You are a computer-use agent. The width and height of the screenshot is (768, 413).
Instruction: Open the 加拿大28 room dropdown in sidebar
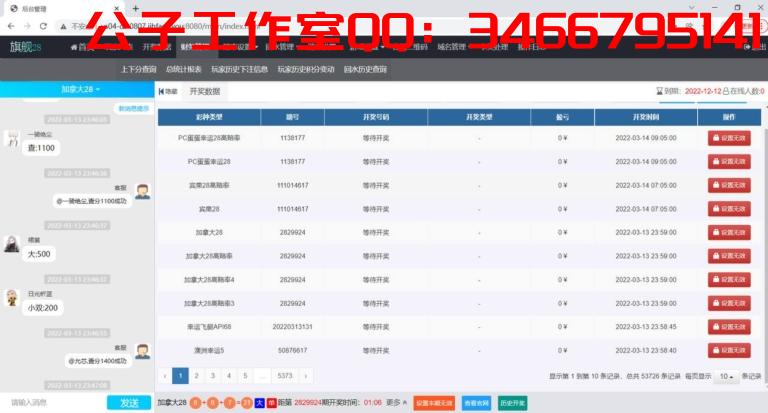pyautogui.click(x=80, y=89)
